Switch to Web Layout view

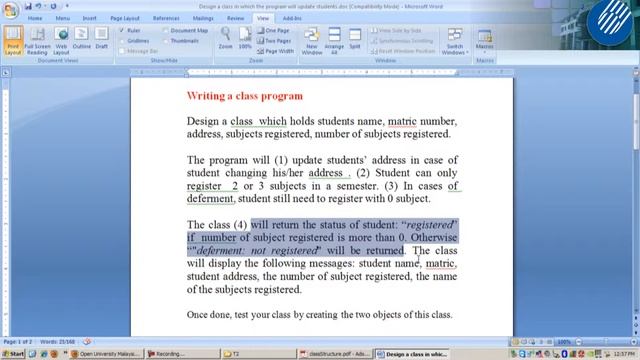[61, 40]
